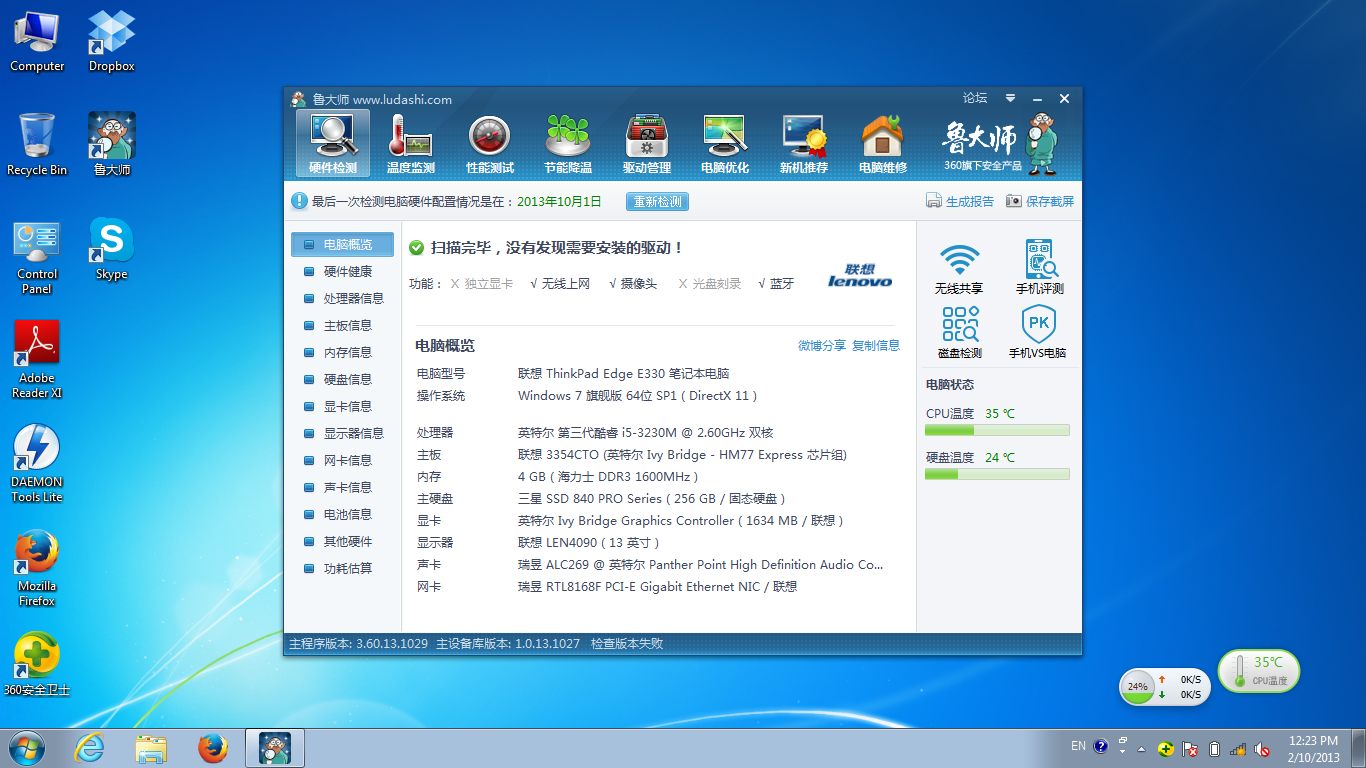The image size is (1366, 768).
Task: Click the CPU temperature desktop floating widget
Action: point(1258,670)
